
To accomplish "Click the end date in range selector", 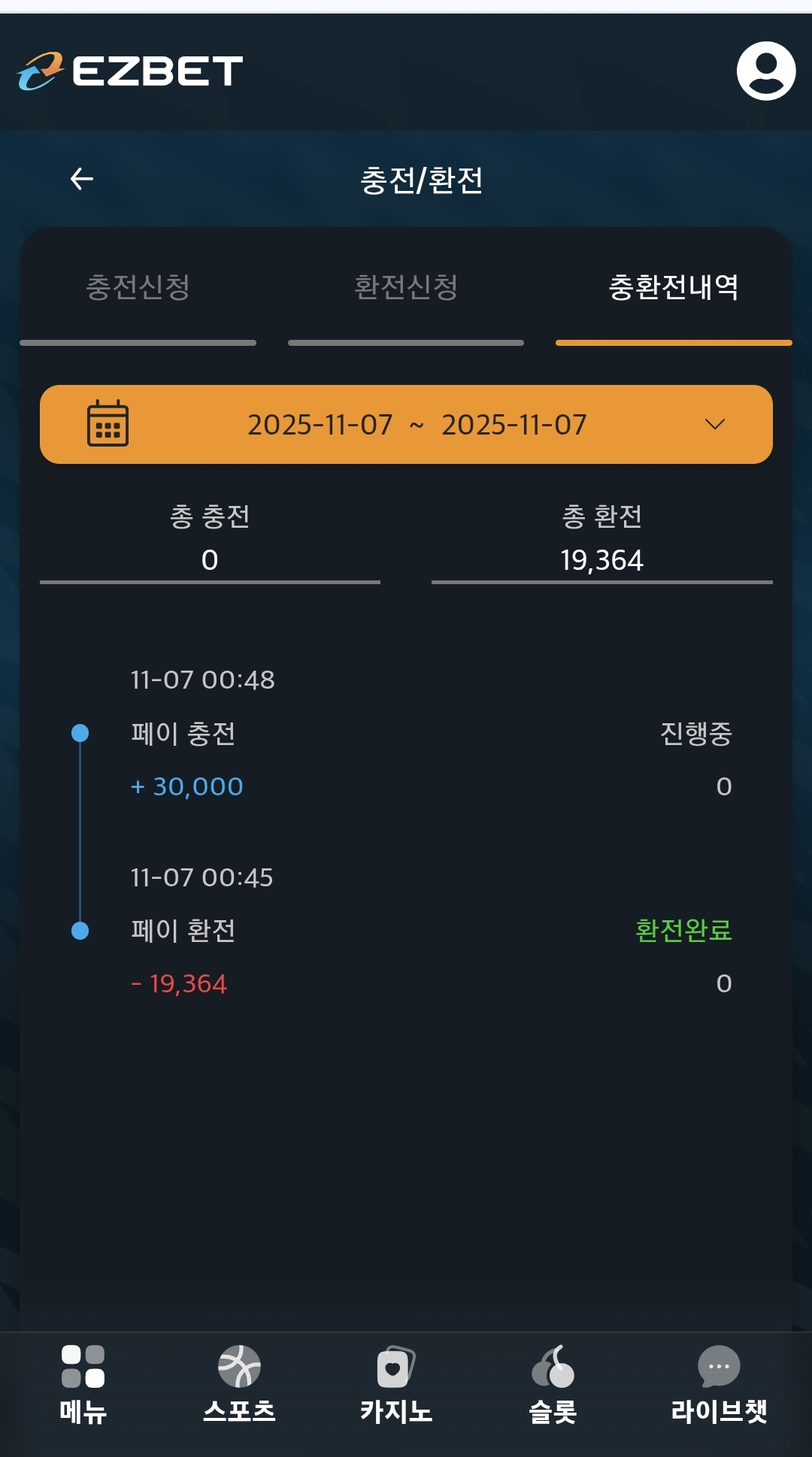I will pos(514,425).
